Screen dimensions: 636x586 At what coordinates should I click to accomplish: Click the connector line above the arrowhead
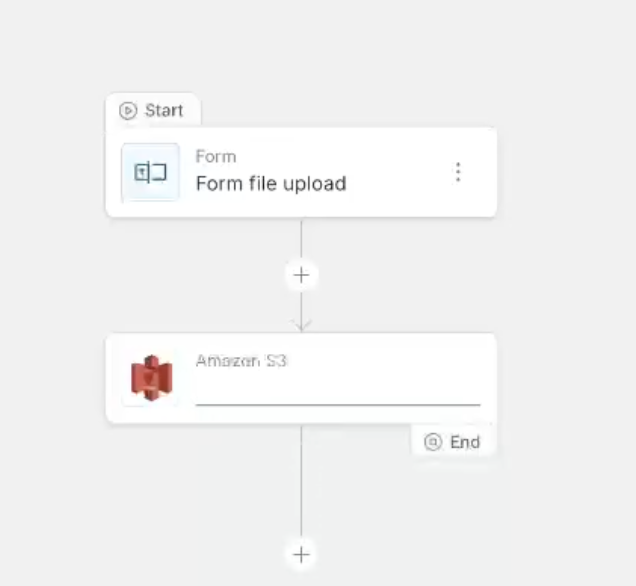click(x=301, y=305)
